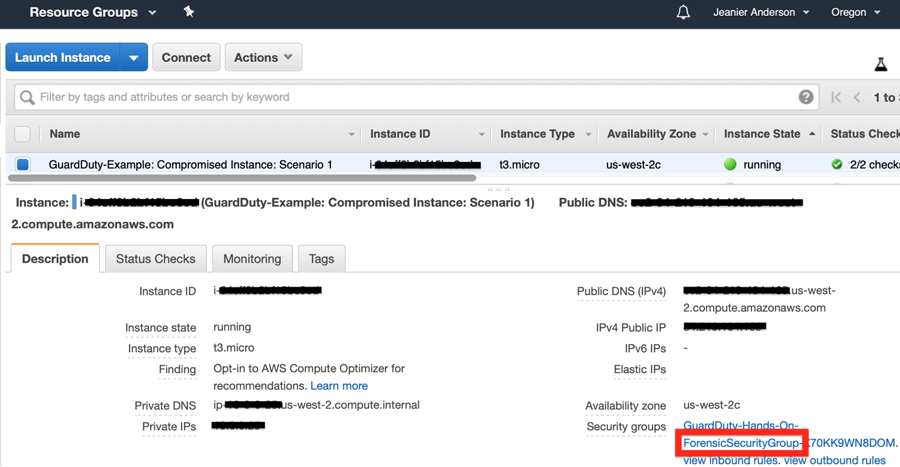
Task: Click the t3.micro cell in table
Action: (519, 165)
